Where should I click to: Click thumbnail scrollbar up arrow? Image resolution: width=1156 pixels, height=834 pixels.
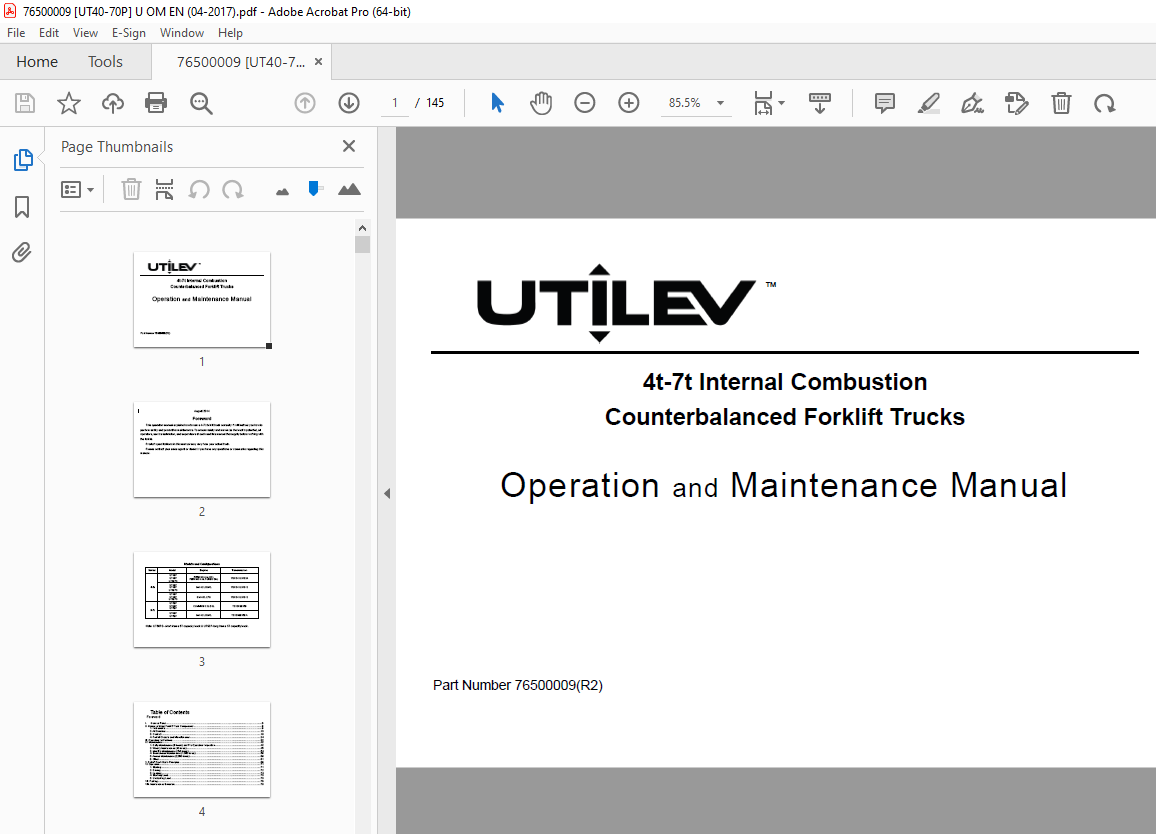[362, 228]
